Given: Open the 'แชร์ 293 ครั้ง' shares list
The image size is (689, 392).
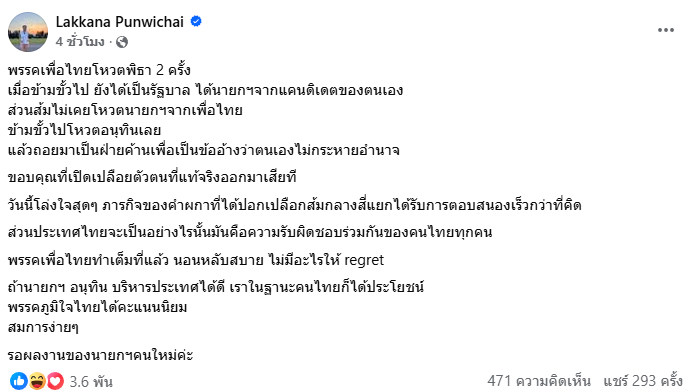Looking at the screenshot, I should pos(642,381).
